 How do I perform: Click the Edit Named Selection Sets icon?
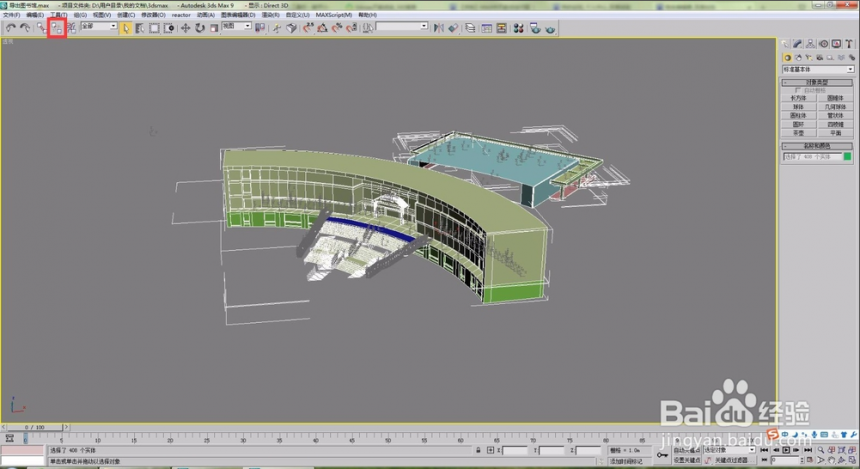pos(367,28)
